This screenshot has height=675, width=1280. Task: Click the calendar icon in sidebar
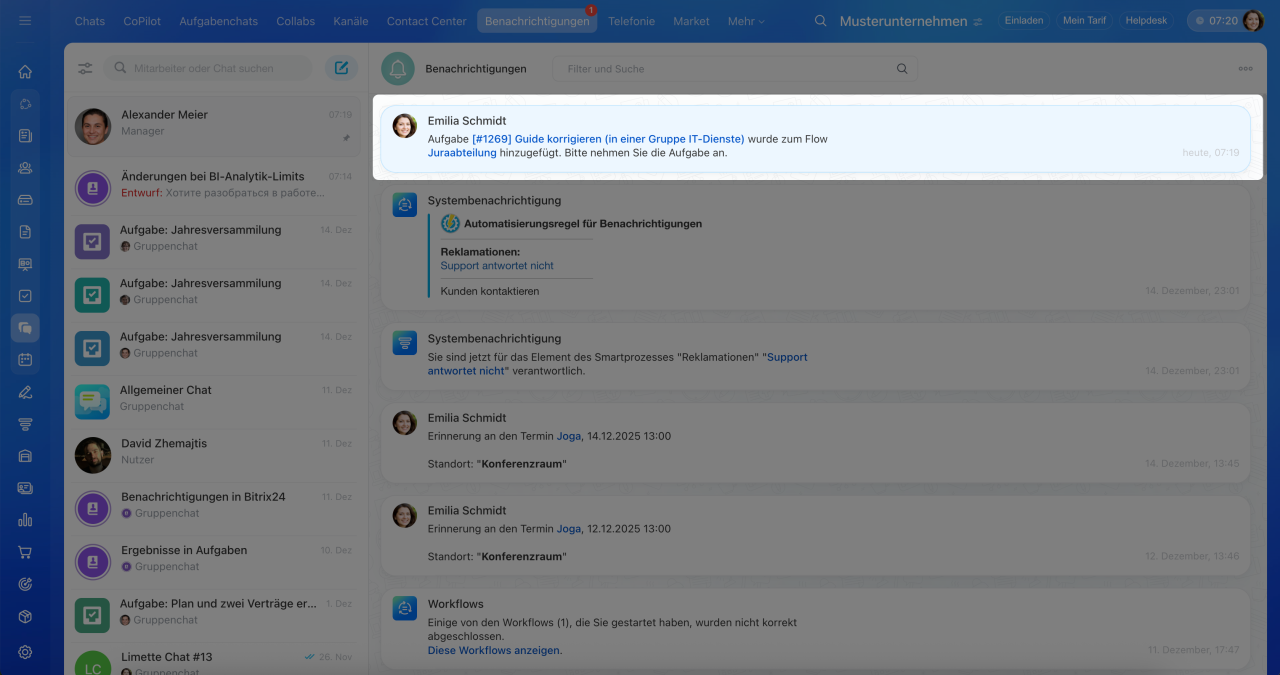(x=25, y=359)
